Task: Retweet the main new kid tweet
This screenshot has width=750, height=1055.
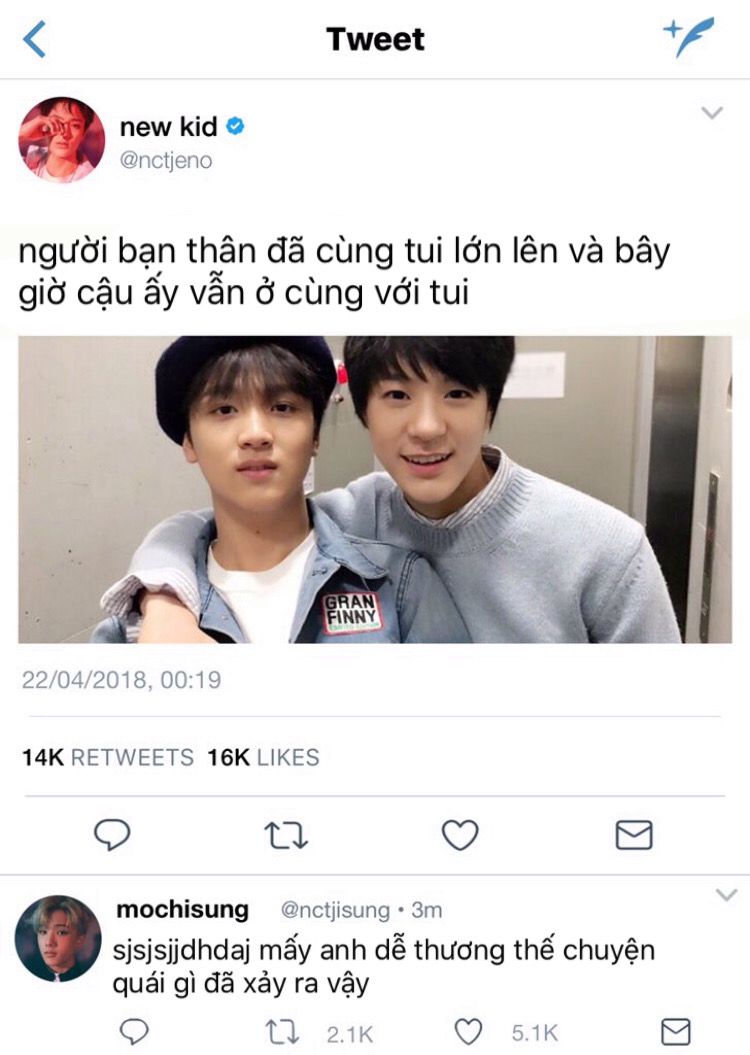Action: (x=286, y=835)
